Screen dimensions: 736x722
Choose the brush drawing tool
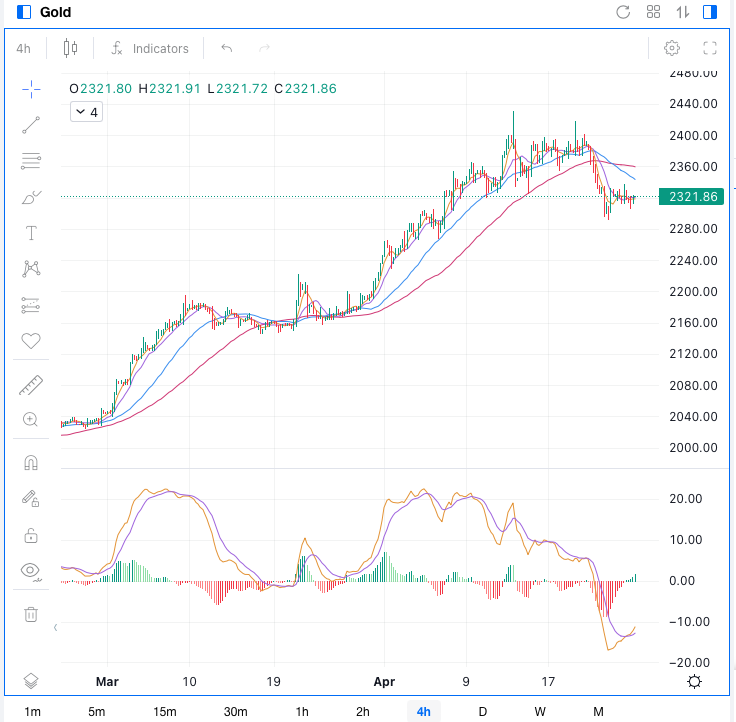pos(31,197)
